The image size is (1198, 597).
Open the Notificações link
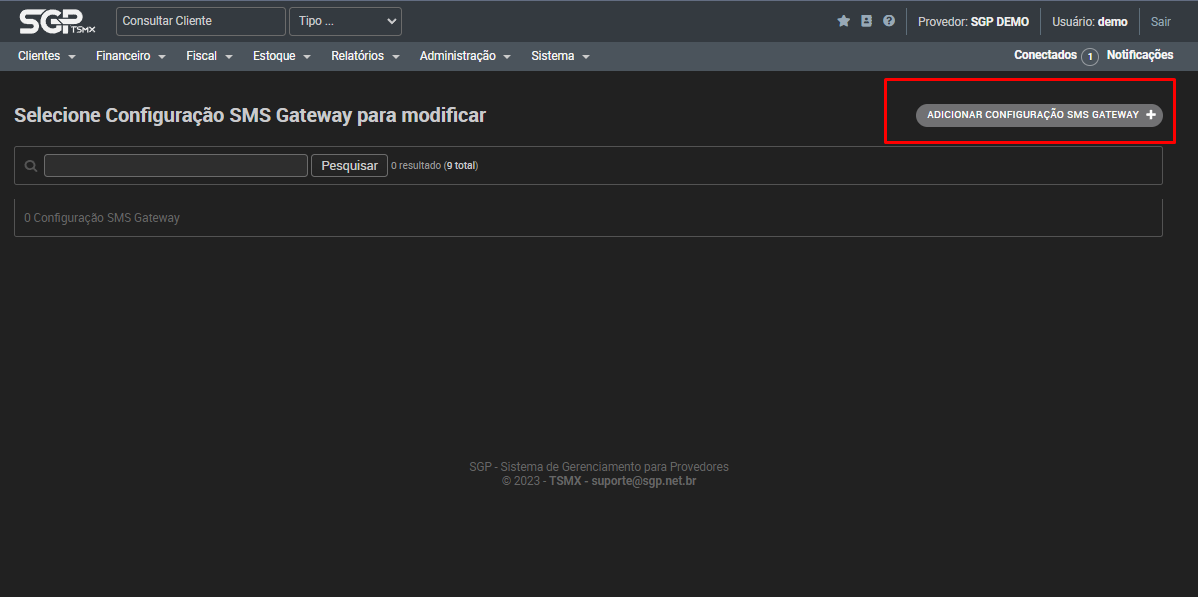tap(1140, 55)
